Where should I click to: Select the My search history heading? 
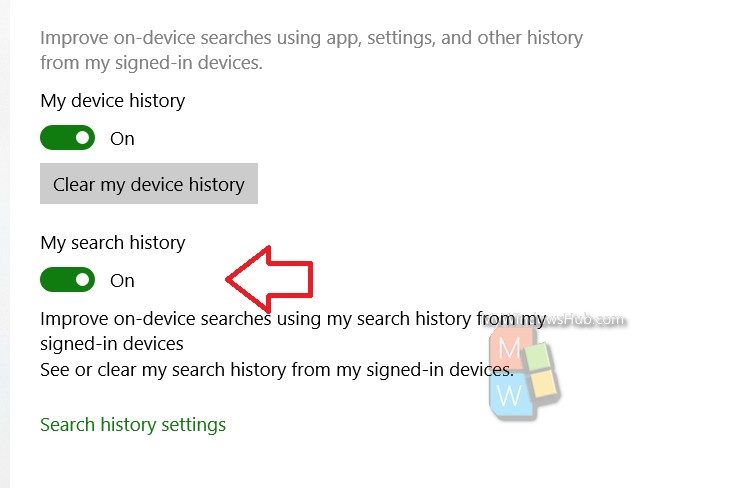tap(113, 243)
